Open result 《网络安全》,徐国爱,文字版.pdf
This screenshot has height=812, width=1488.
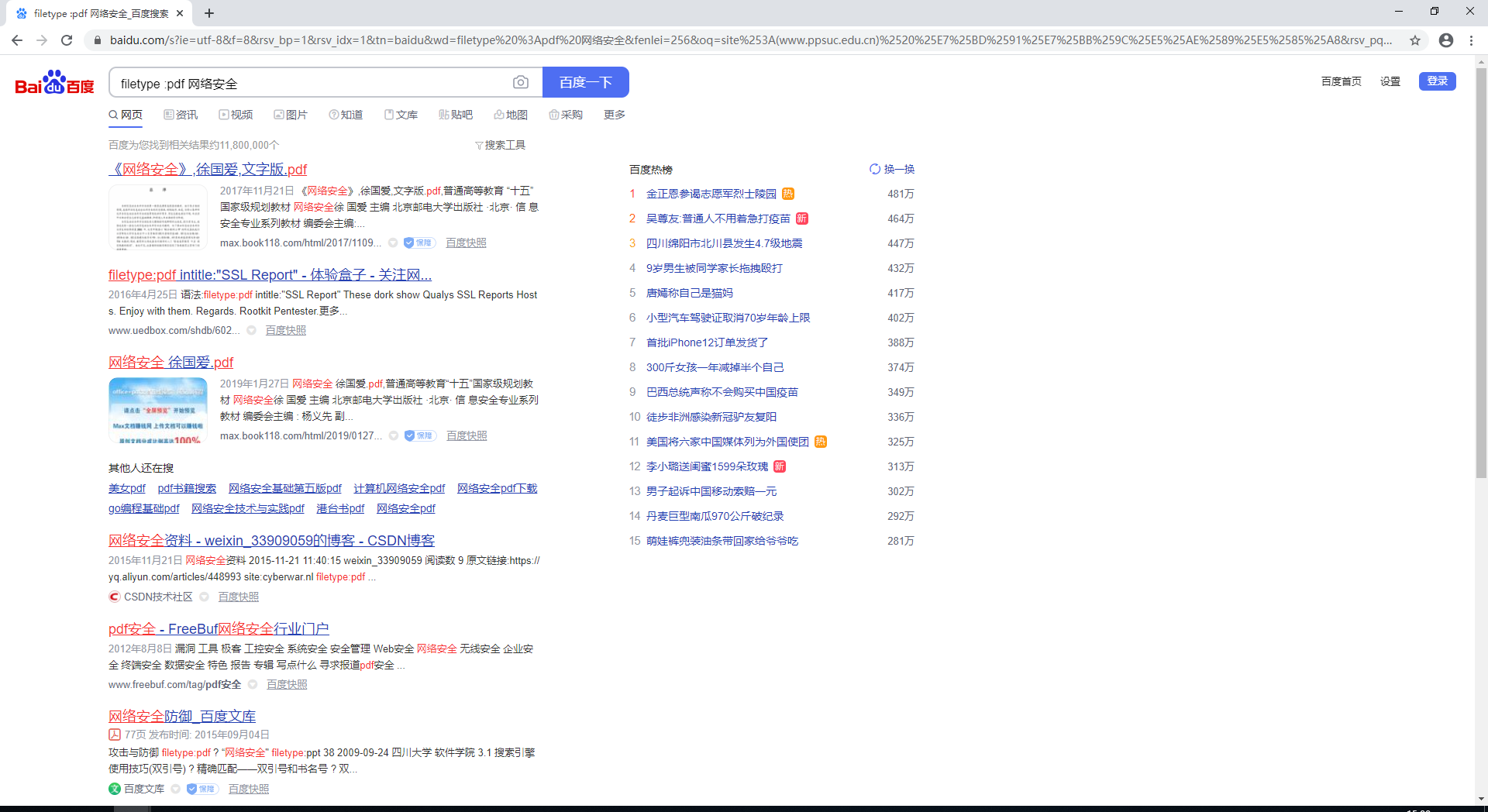point(208,170)
